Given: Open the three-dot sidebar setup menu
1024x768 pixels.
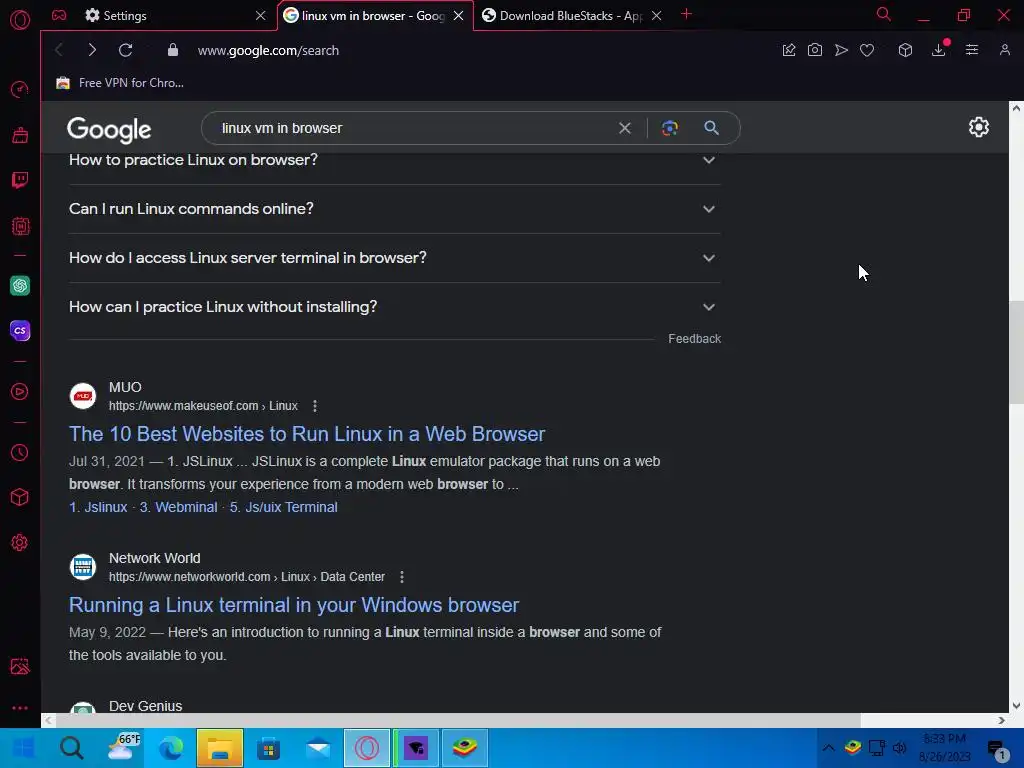Looking at the screenshot, I should [x=20, y=708].
